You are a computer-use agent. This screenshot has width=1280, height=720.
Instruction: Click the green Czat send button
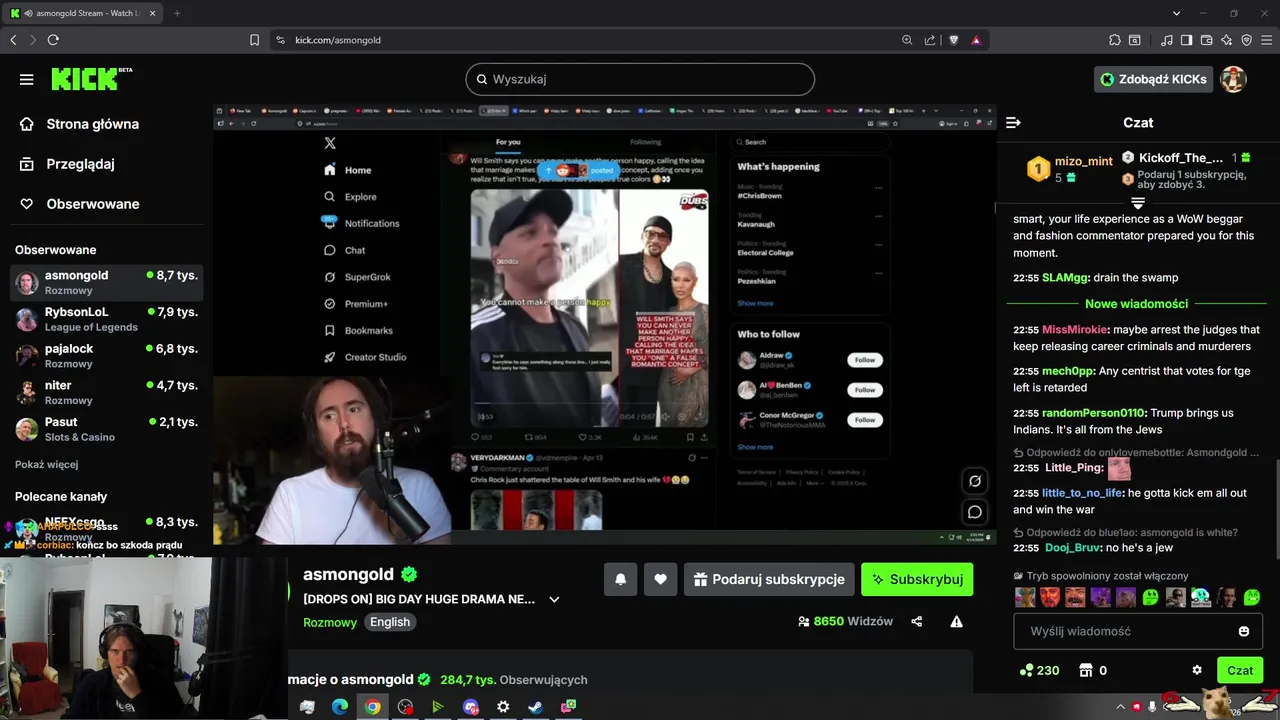click(x=1240, y=670)
